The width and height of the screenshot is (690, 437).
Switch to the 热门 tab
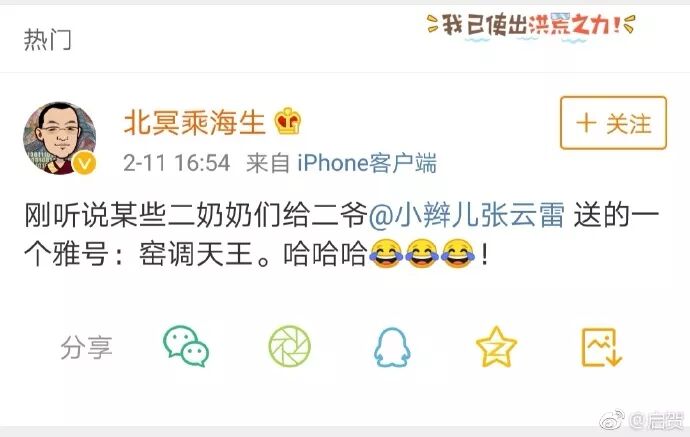point(47,40)
